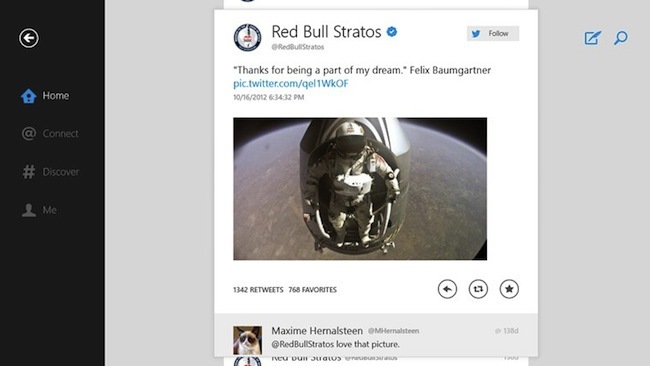Viewport: 650px width, 366px height.
Task: Follow Red Bull Stratos
Action: (x=493, y=34)
